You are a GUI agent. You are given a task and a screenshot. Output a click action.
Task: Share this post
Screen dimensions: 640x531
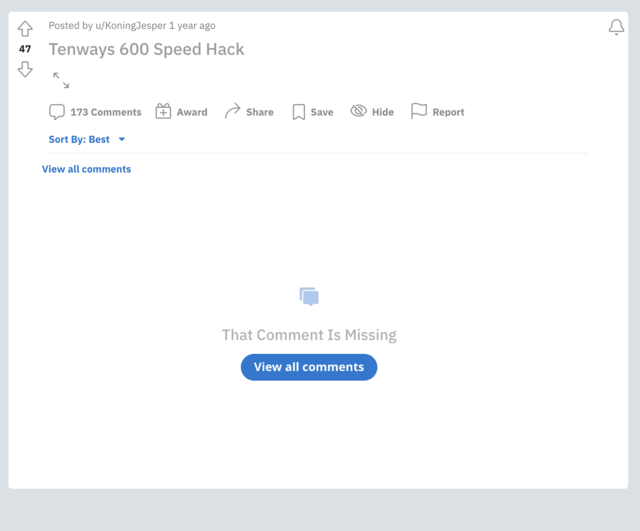249,111
